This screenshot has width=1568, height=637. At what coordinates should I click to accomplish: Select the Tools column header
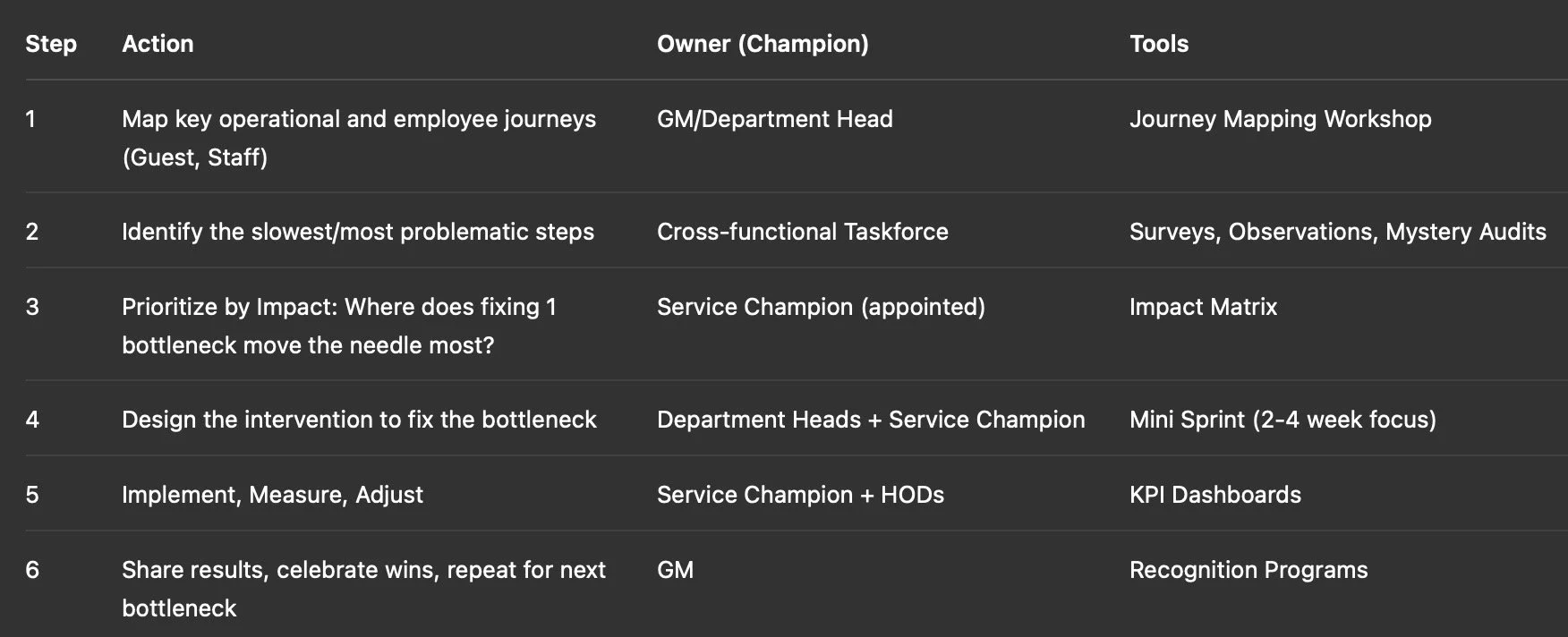click(x=1159, y=44)
